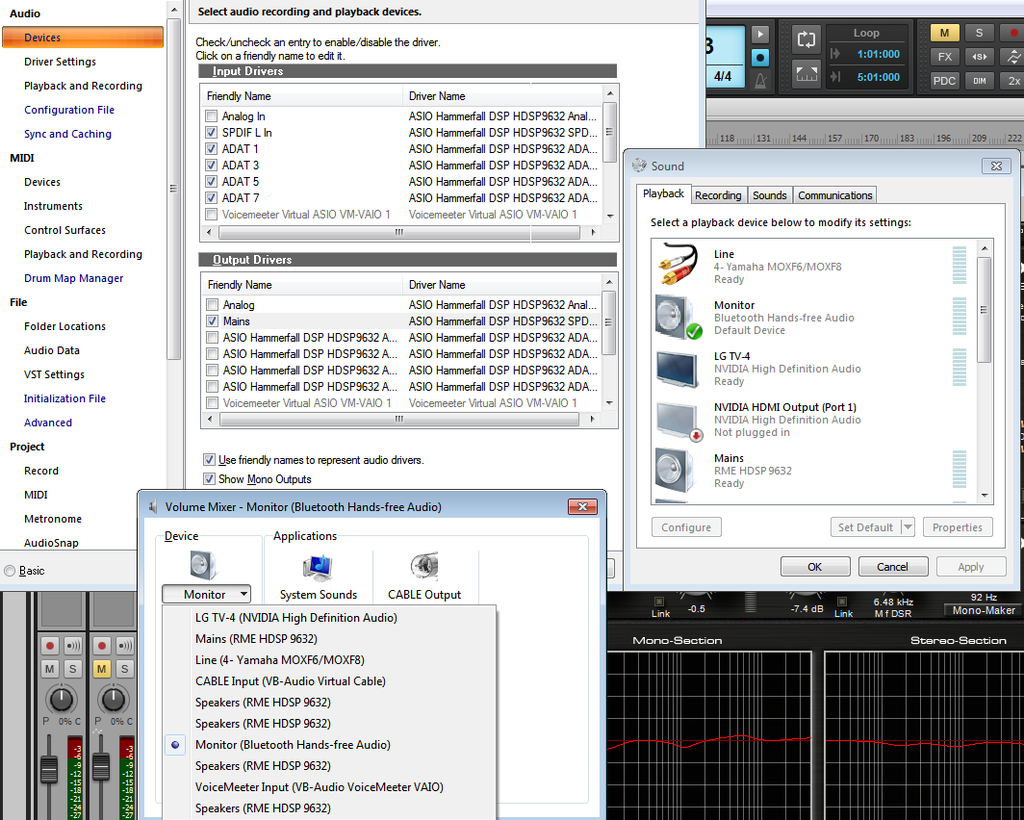Screen dimensions: 1024x820
Task: Toggle the Loop on/off button
Action: (x=807, y=39)
